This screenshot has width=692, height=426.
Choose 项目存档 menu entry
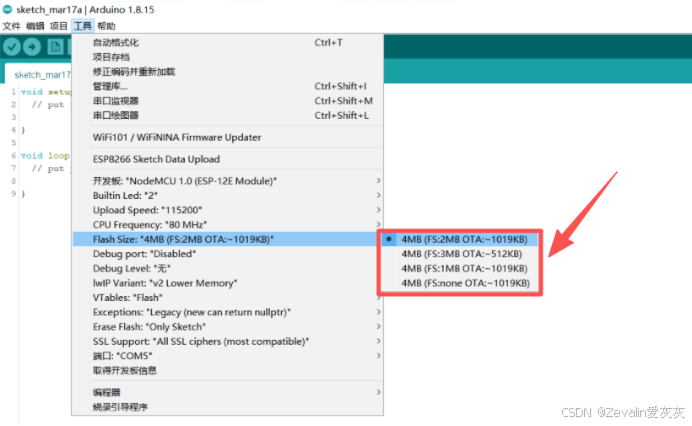pyautogui.click(x=227, y=57)
